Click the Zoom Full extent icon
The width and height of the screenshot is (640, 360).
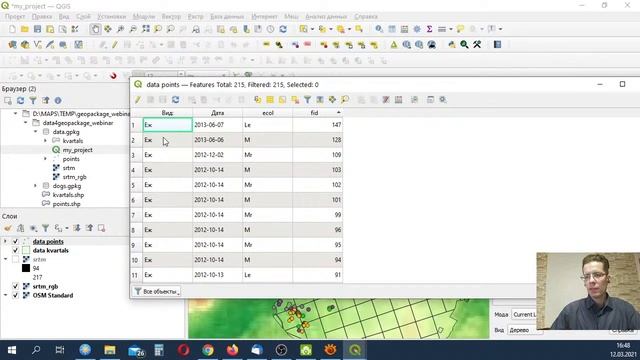tap(146, 29)
